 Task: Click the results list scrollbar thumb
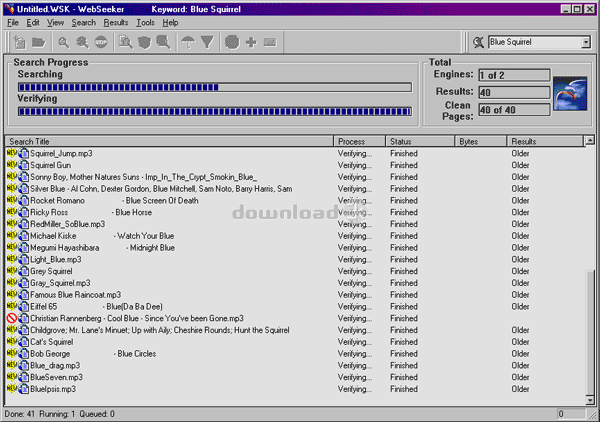point(590,332)
